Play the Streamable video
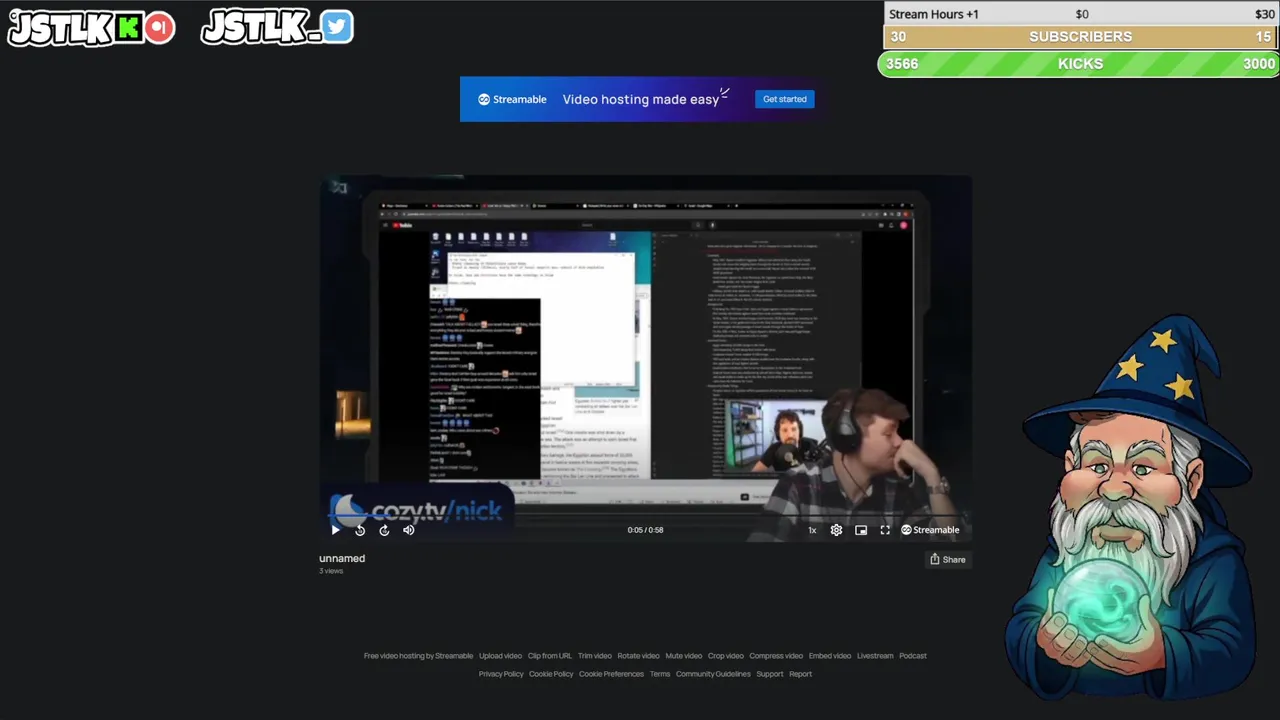Viewport: 1280px width, 720px height. (335, 530)
